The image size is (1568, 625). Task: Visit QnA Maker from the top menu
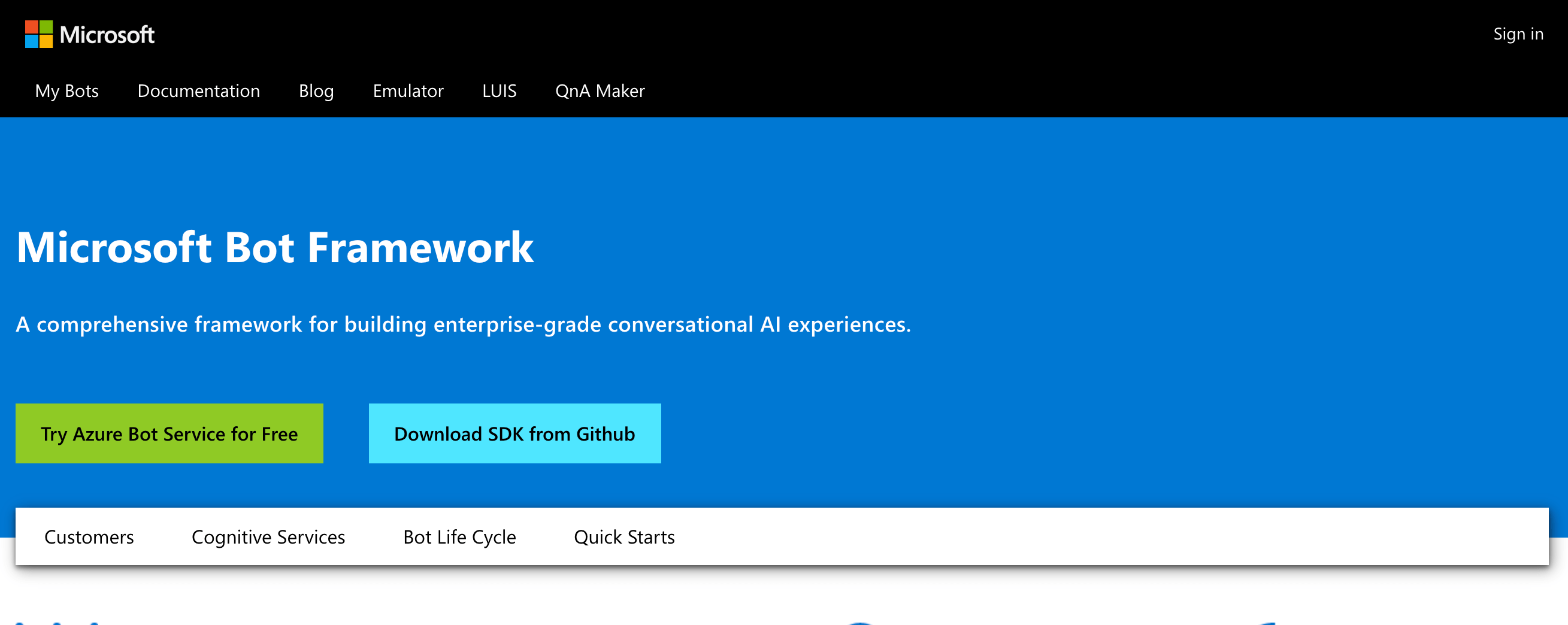pyautogui.click(x=600, y=90)
